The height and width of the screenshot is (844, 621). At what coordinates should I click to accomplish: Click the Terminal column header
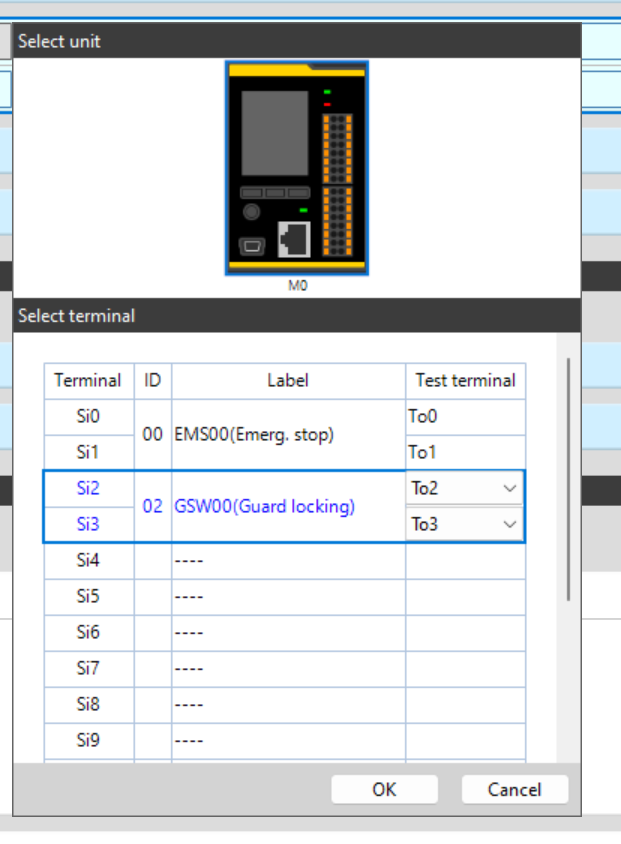[x=88, y=381]
